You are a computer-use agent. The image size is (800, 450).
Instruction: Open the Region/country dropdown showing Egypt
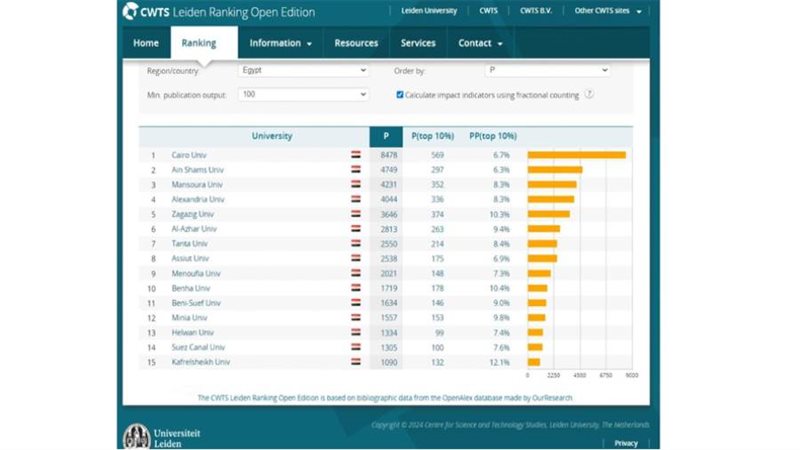tap(304, 71)
